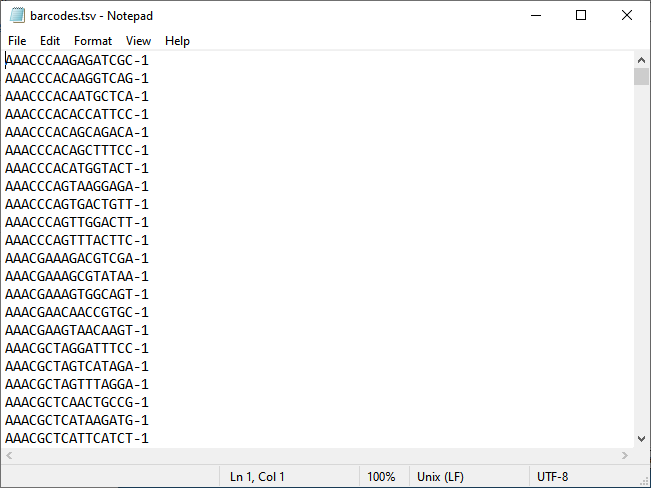Click the line AAACGAAAGCGTATAA-1

[77, 276]
